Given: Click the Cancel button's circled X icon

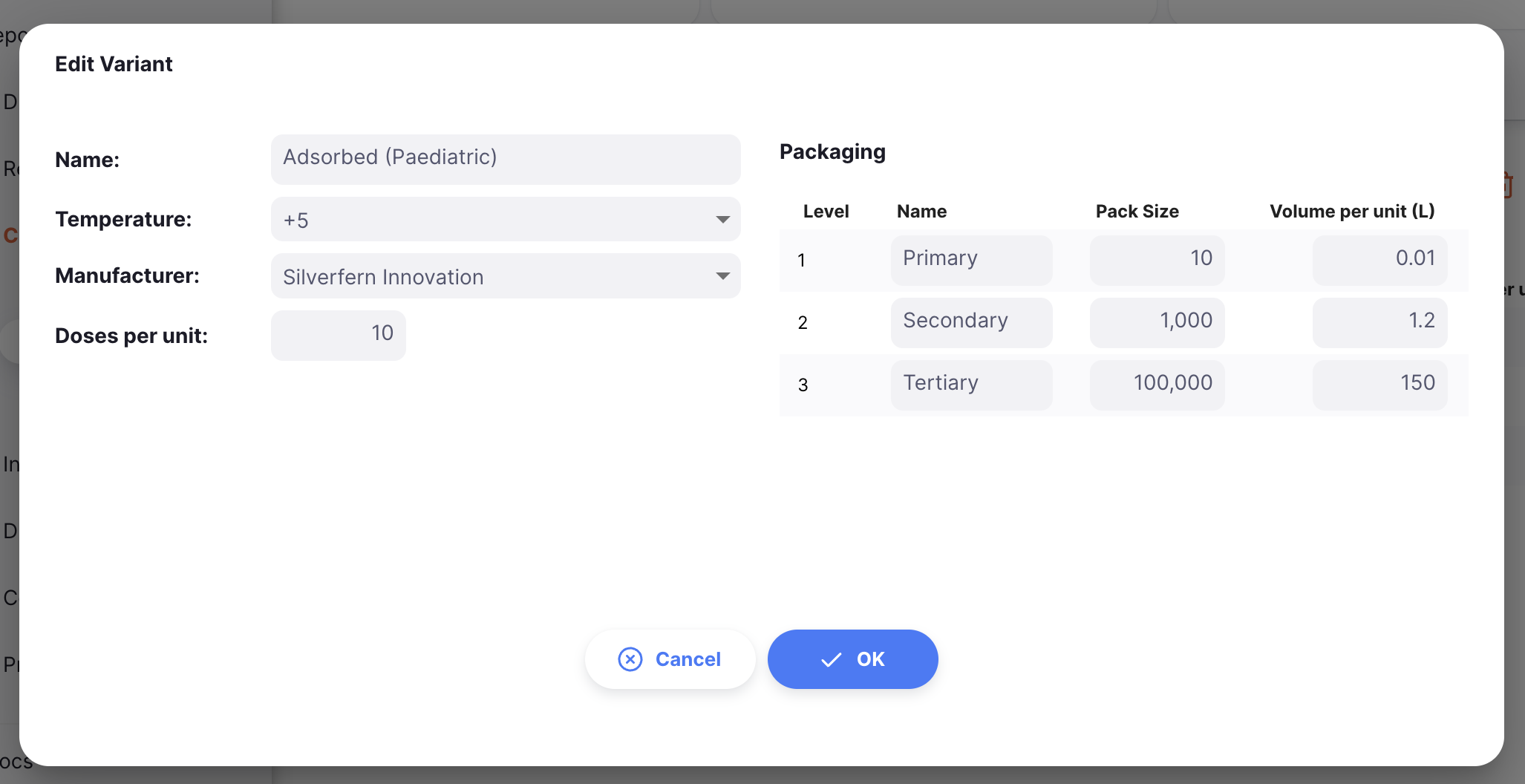Looking at the screenshot, I should click(x=630, y=659).
